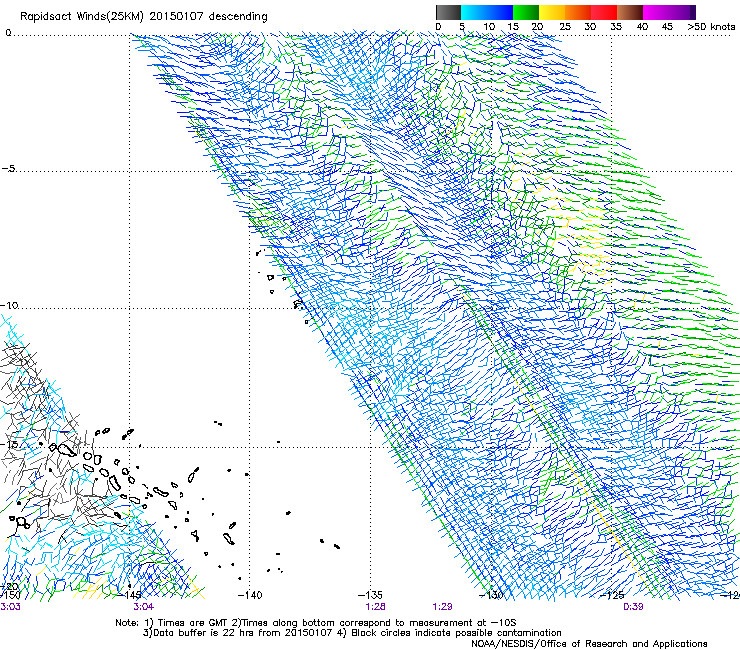This screenshot has height=650, width=740.
Task: Click the '1:28' swath time label
Action: (376, 607)
